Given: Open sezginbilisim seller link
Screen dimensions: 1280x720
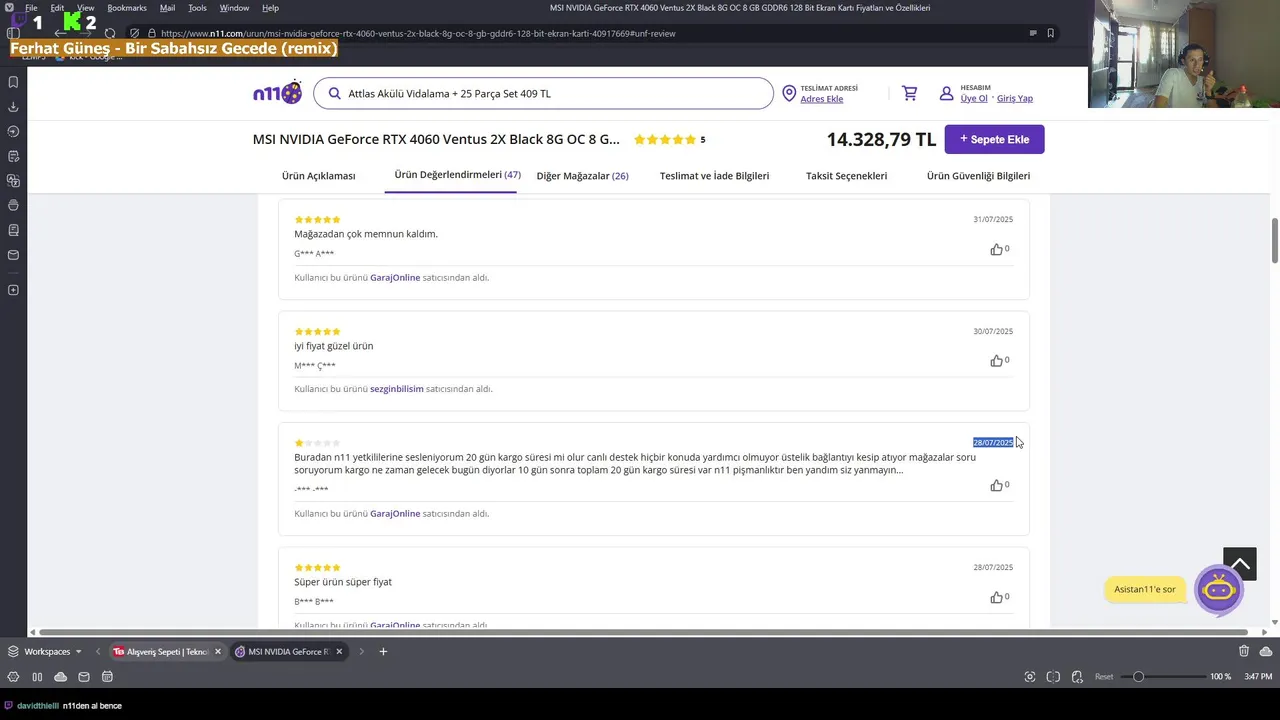Looking at the screenshot, I should tap(397, 389).
